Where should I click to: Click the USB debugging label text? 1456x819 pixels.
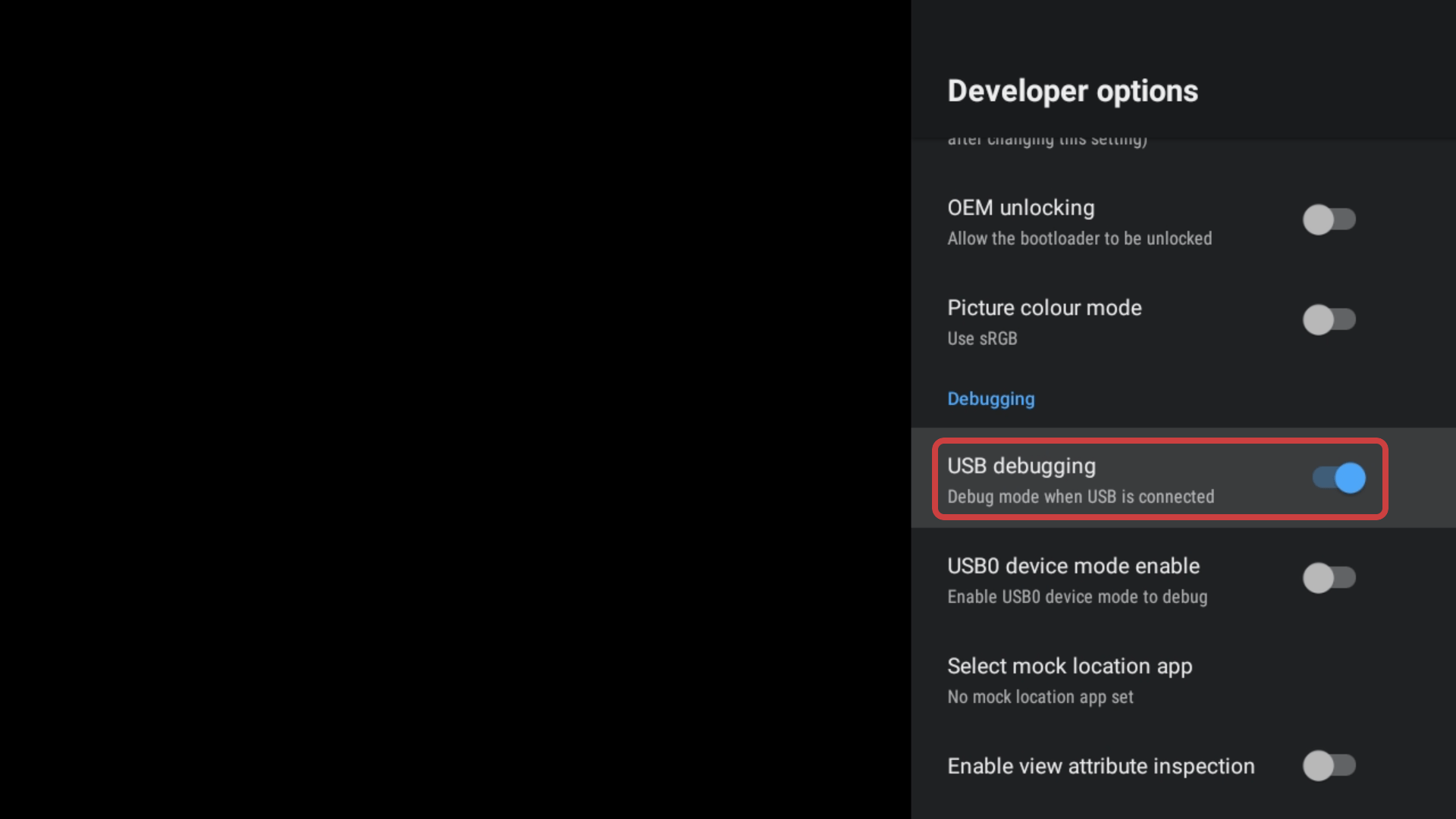(1021, 466)
